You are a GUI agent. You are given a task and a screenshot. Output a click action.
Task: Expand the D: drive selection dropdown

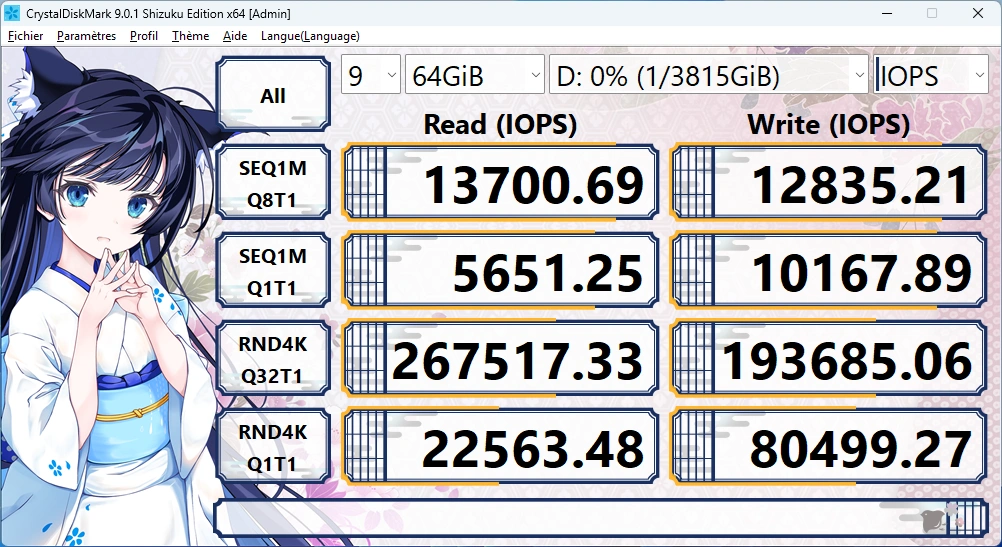709,75
